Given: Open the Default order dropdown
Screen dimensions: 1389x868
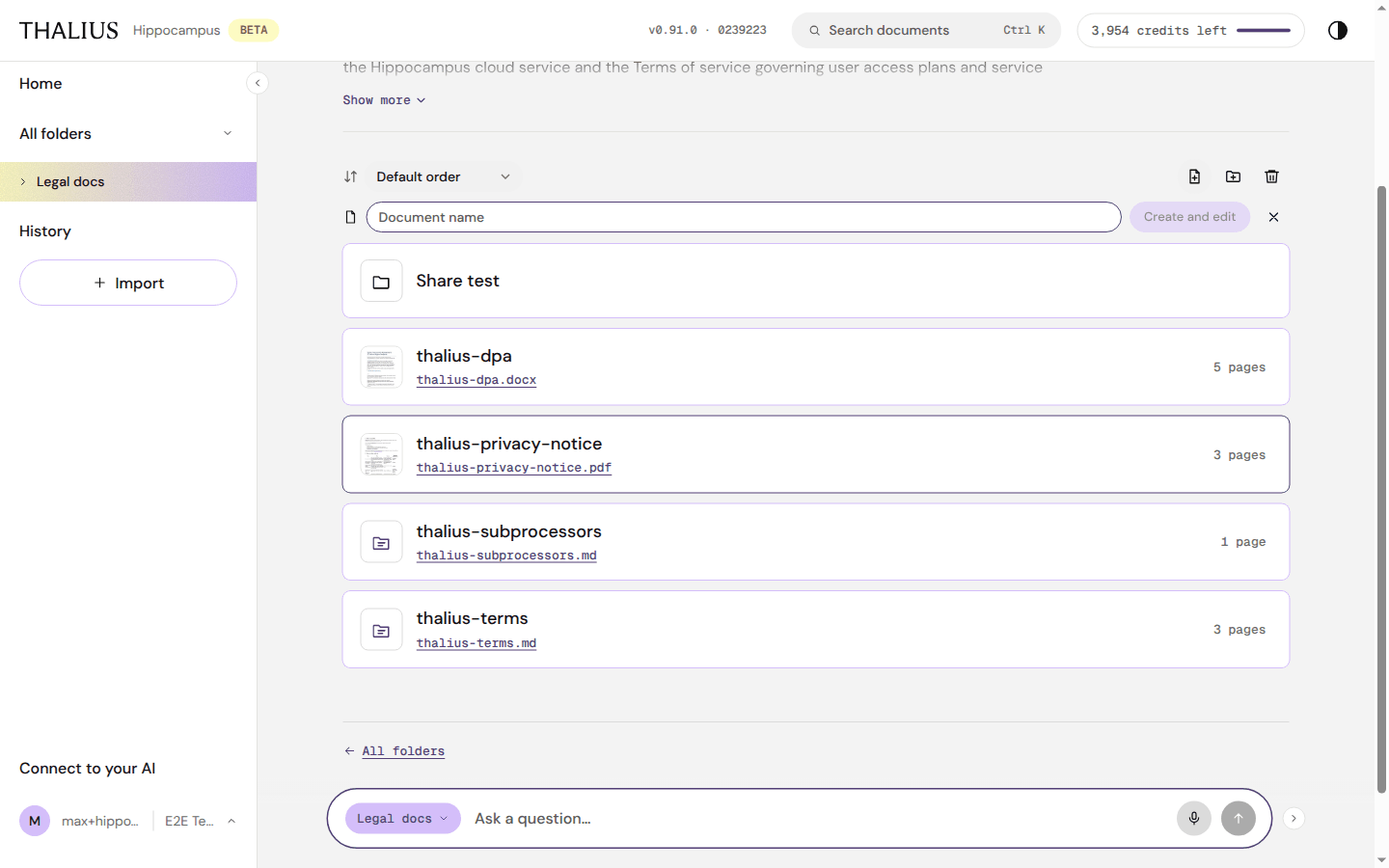Looking at the screenshot, I should coord(444,176).
